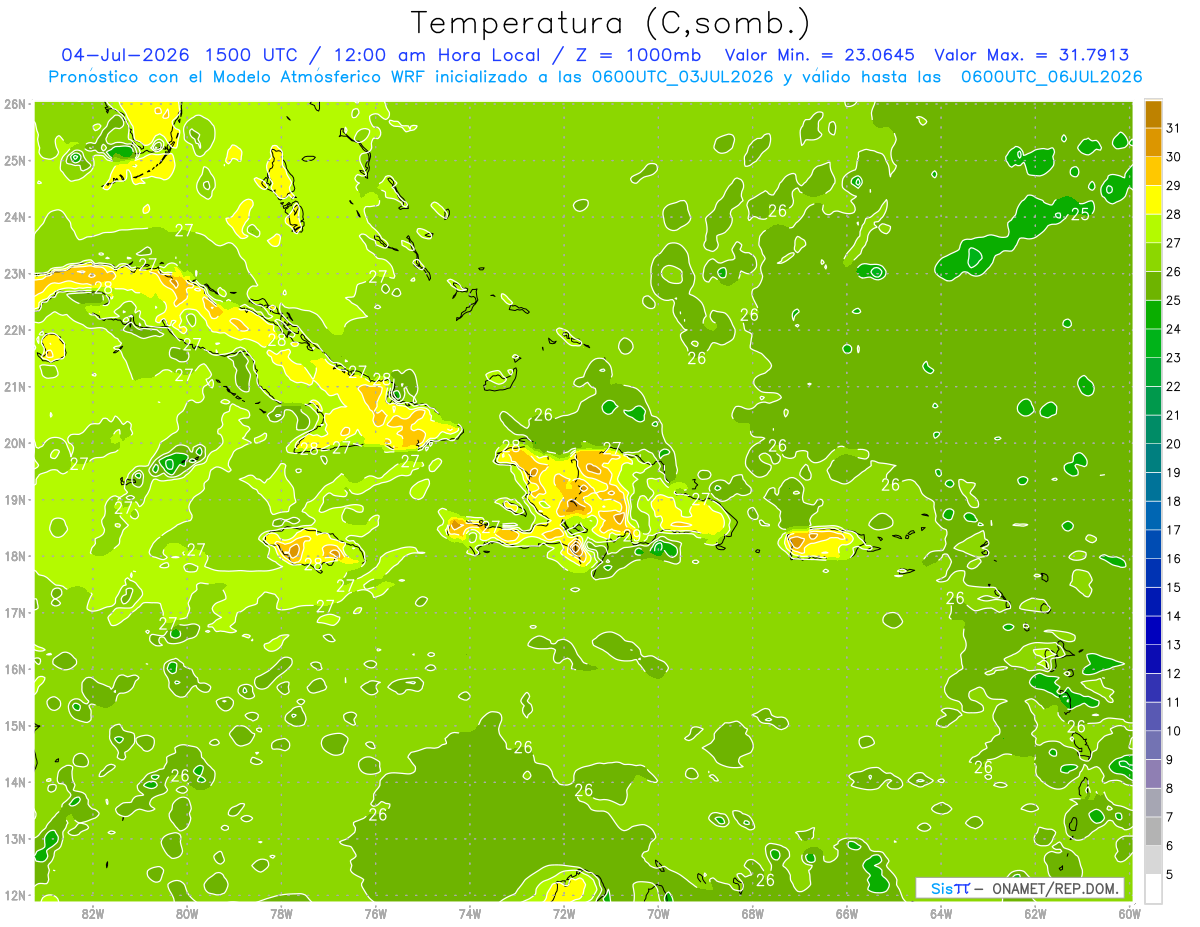
Task: Click the 14N latitude axis label
Action: click(14, 782)
